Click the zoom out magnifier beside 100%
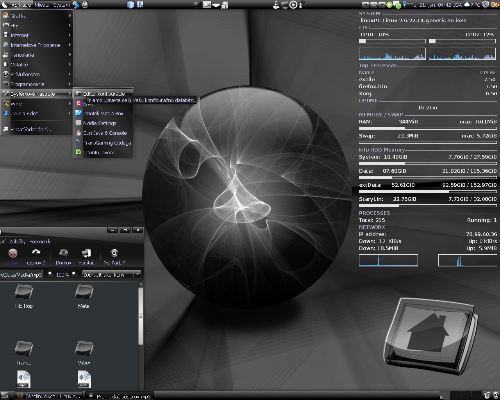 (50, 274)
